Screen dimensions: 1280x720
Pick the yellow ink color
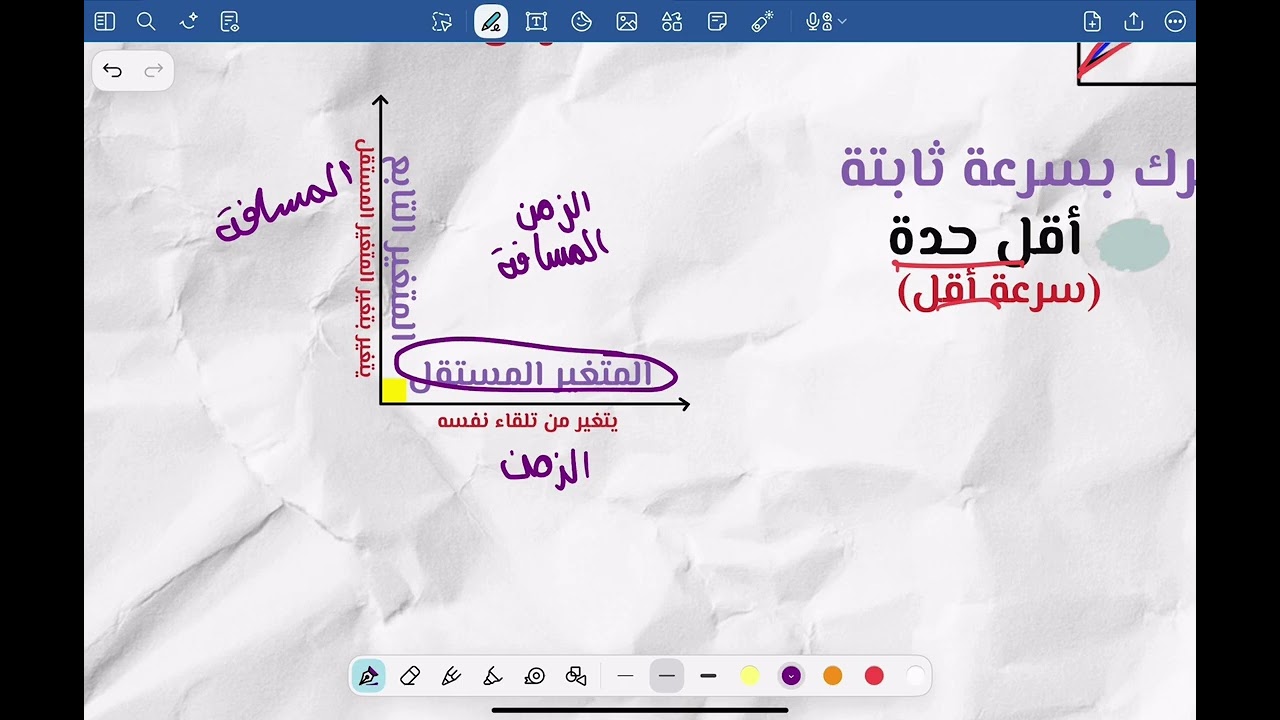click(750, 676)
